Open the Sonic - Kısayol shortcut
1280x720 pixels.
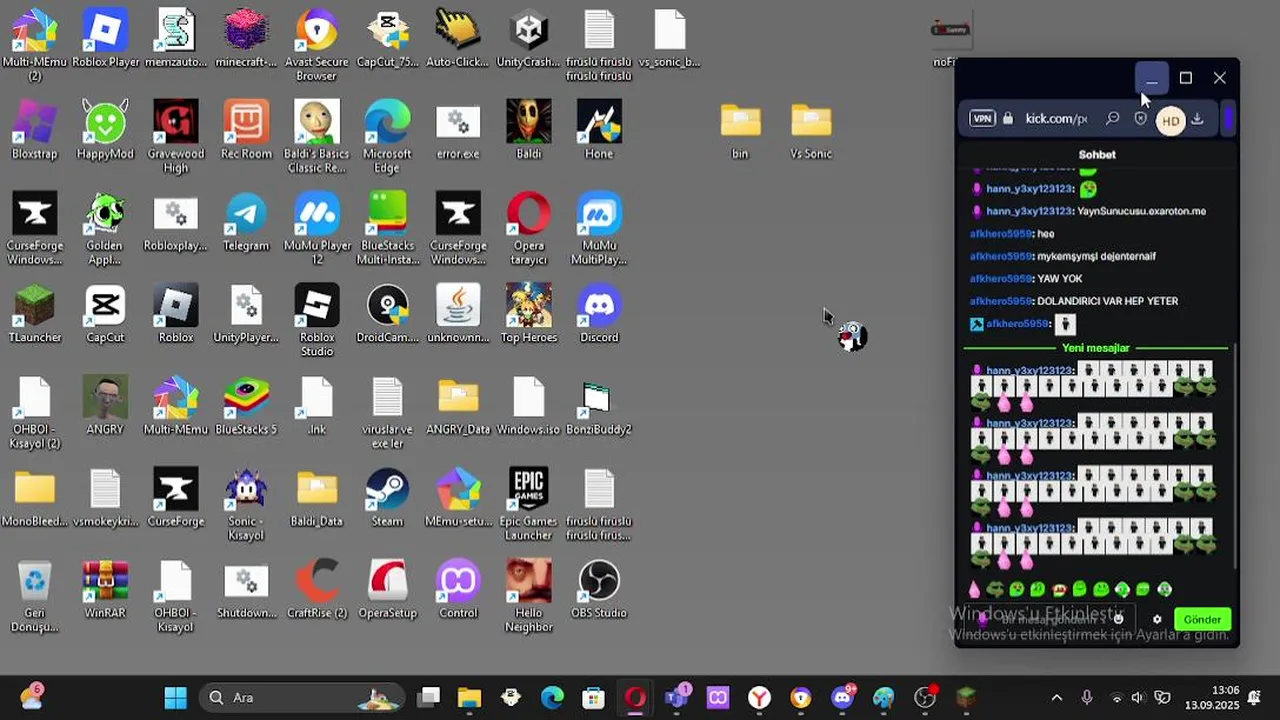(x=246, y=505)
